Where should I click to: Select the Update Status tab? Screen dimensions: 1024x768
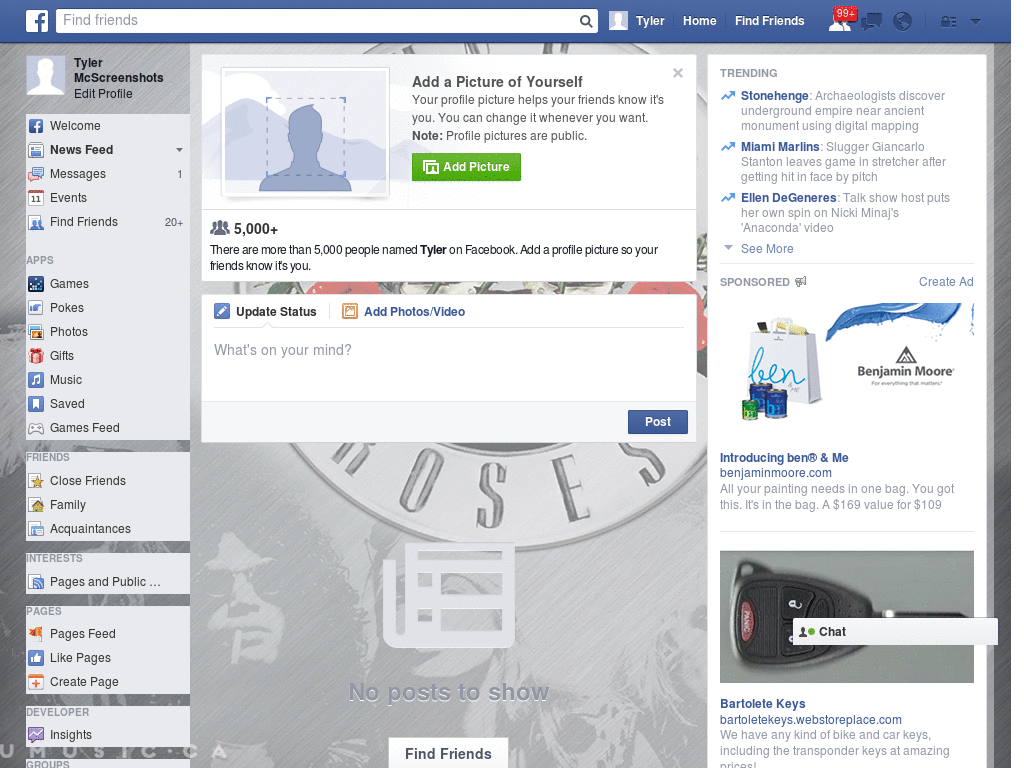point(265,312)
